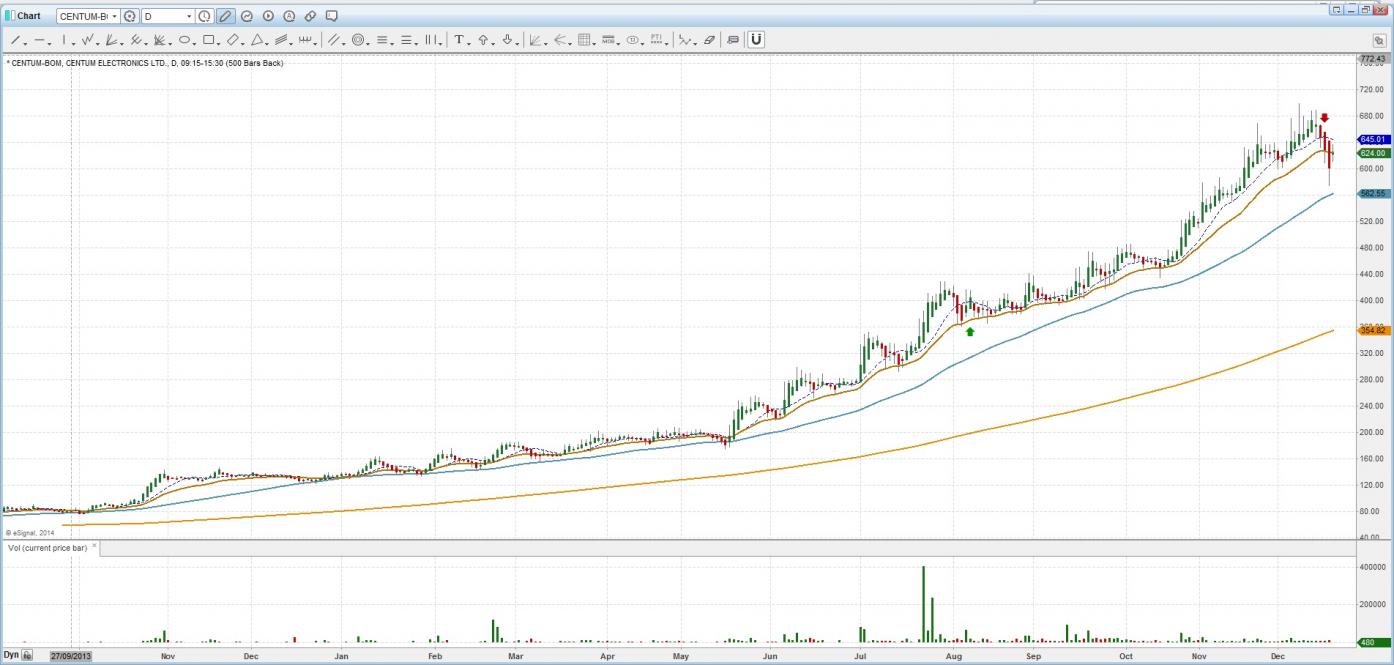Image resolution: width=1394 pixels, height=665 pixels.
Task: Select the ellipse drawing tool
Action: [185, 40]
